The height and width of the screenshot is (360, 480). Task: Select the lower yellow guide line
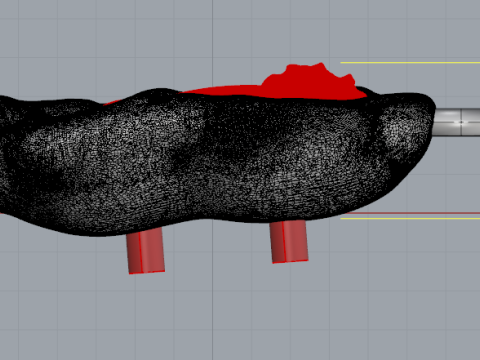410,218
